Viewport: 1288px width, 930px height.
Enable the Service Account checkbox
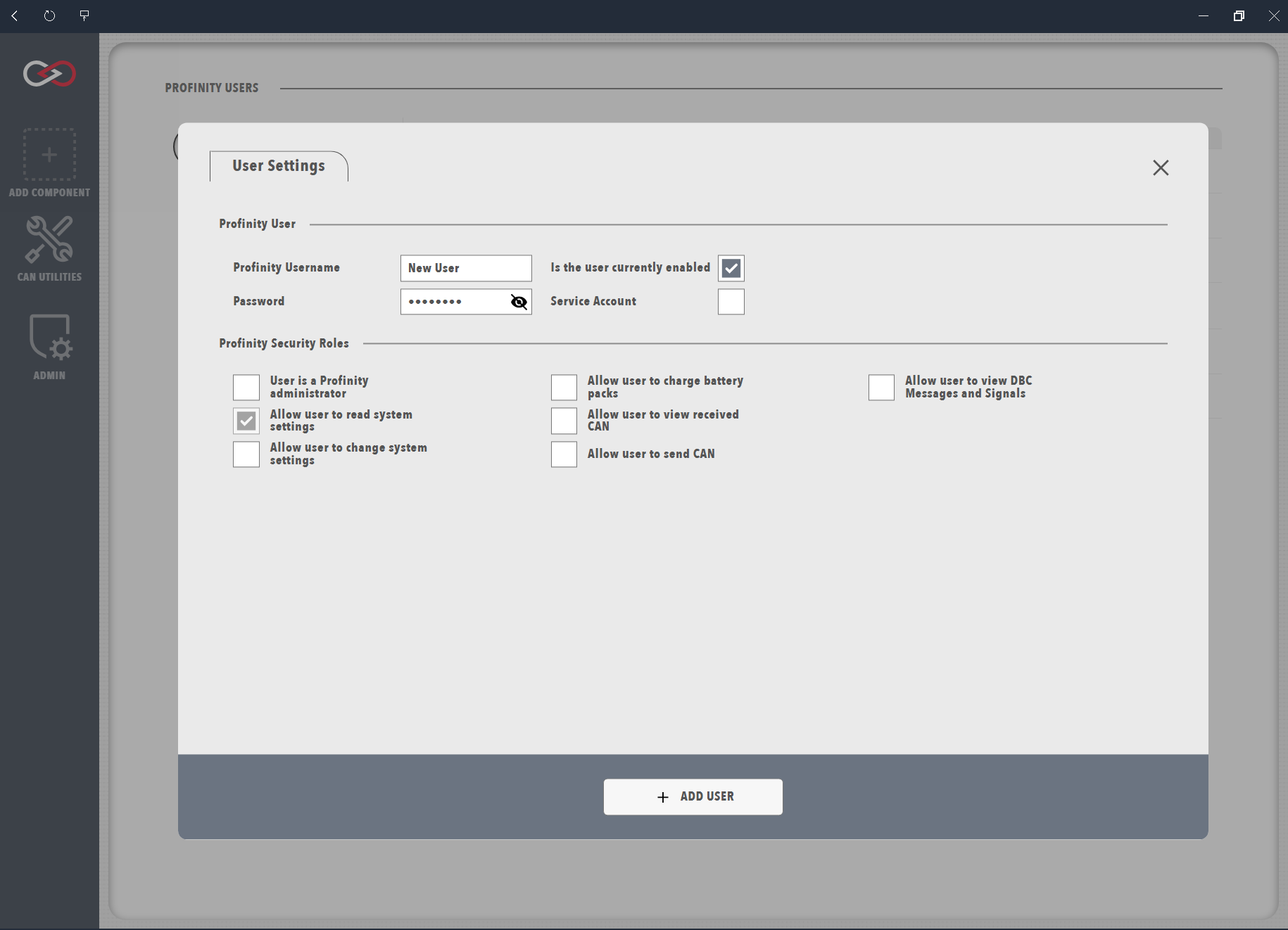coord(731,302)
